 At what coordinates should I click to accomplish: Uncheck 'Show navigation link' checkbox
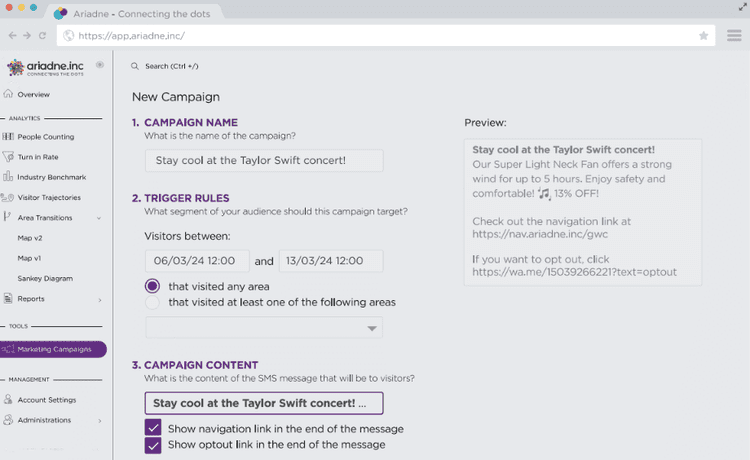(153, 428)
